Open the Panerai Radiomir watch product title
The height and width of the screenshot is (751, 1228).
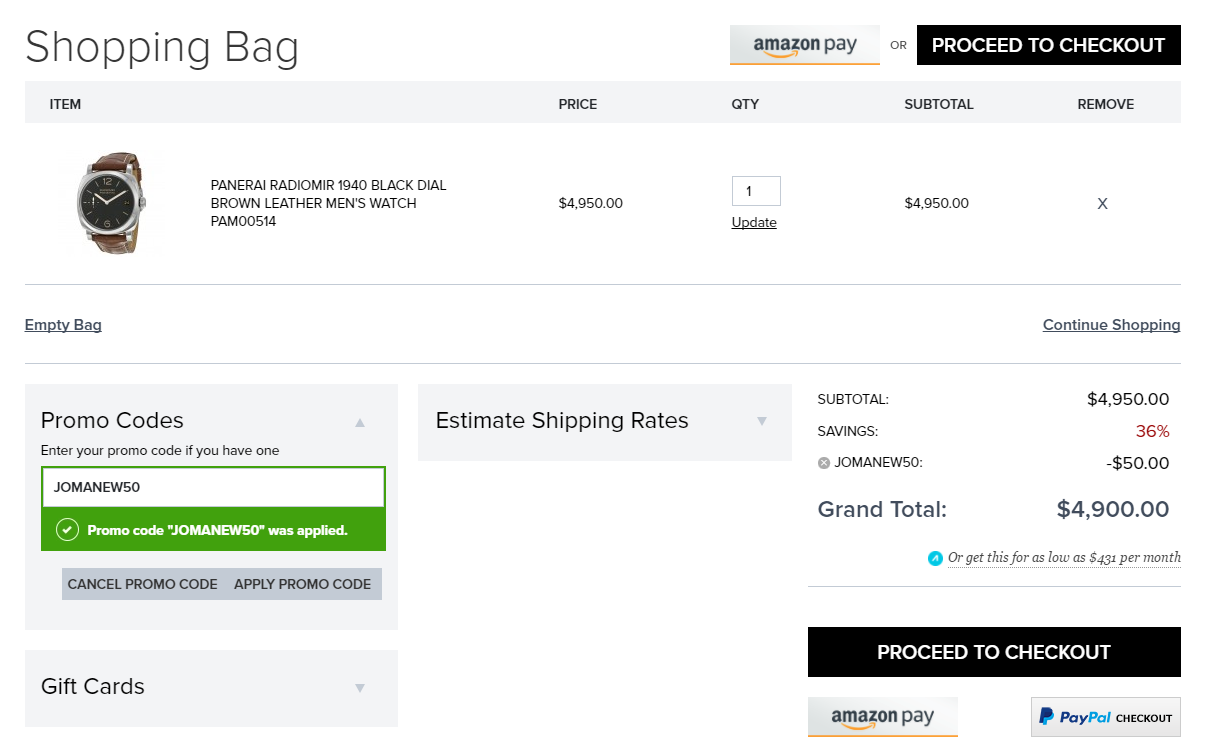pyautogui.click(x=328, y=203)
